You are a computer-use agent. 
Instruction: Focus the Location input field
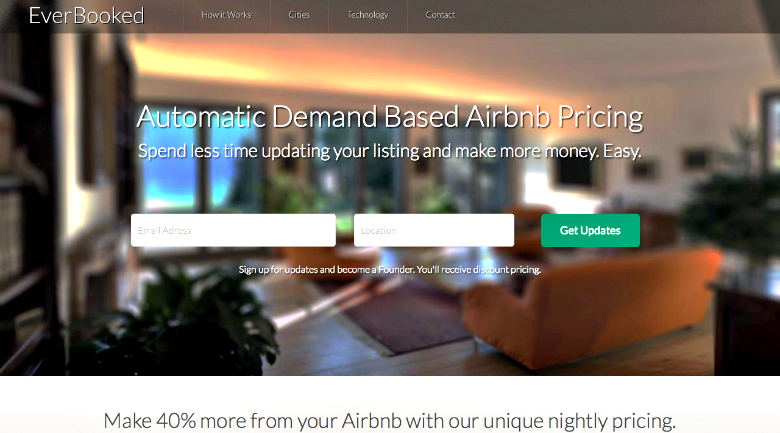coord(434,230)
